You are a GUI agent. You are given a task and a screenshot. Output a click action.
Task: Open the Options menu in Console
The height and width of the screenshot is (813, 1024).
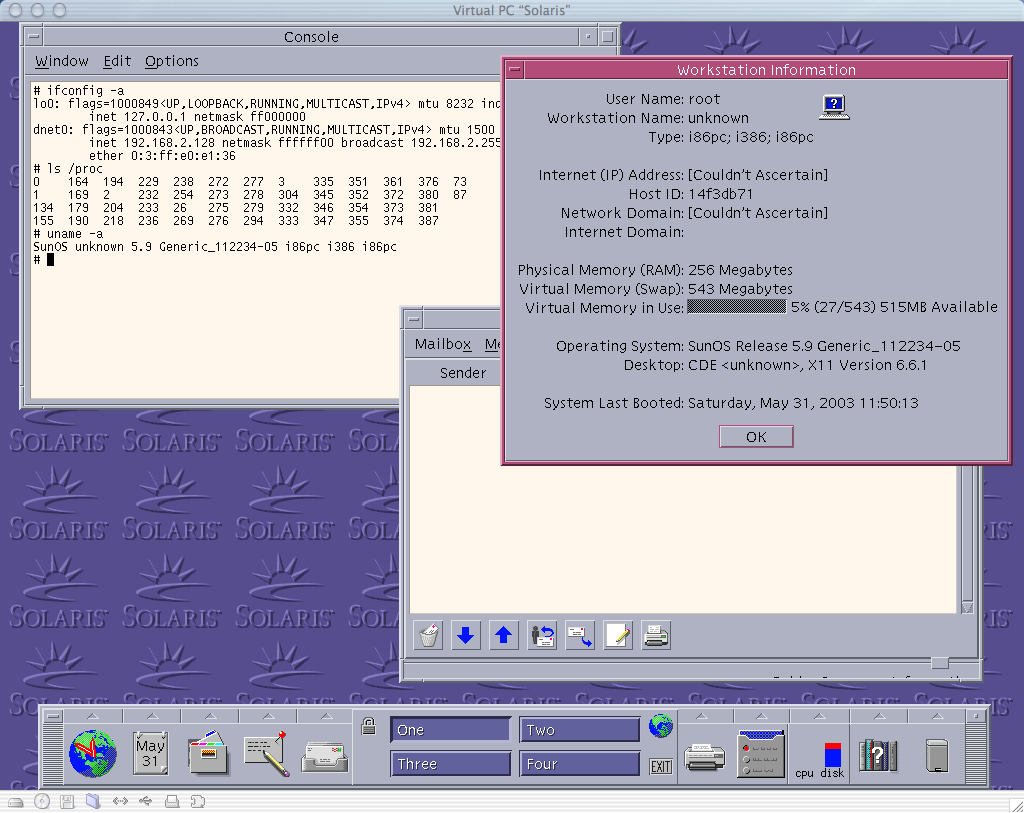(x=172, y=61)
